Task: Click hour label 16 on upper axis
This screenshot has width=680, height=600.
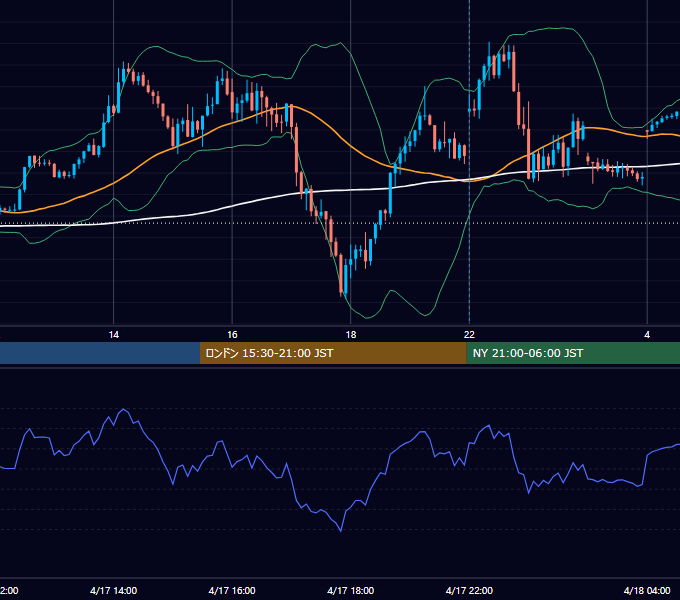Action: (232, 335)
